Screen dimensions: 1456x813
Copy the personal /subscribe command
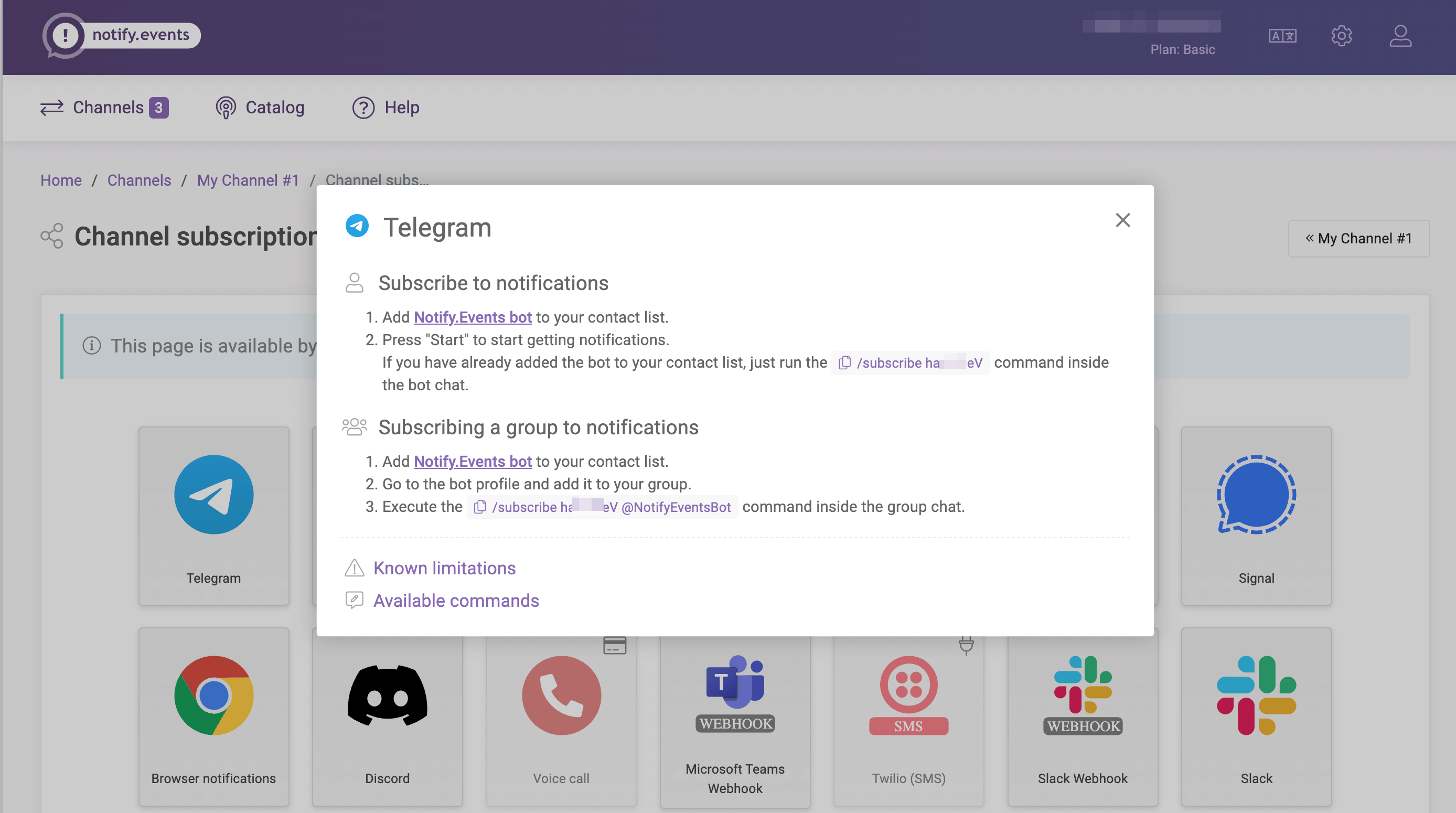coord(844,363)
